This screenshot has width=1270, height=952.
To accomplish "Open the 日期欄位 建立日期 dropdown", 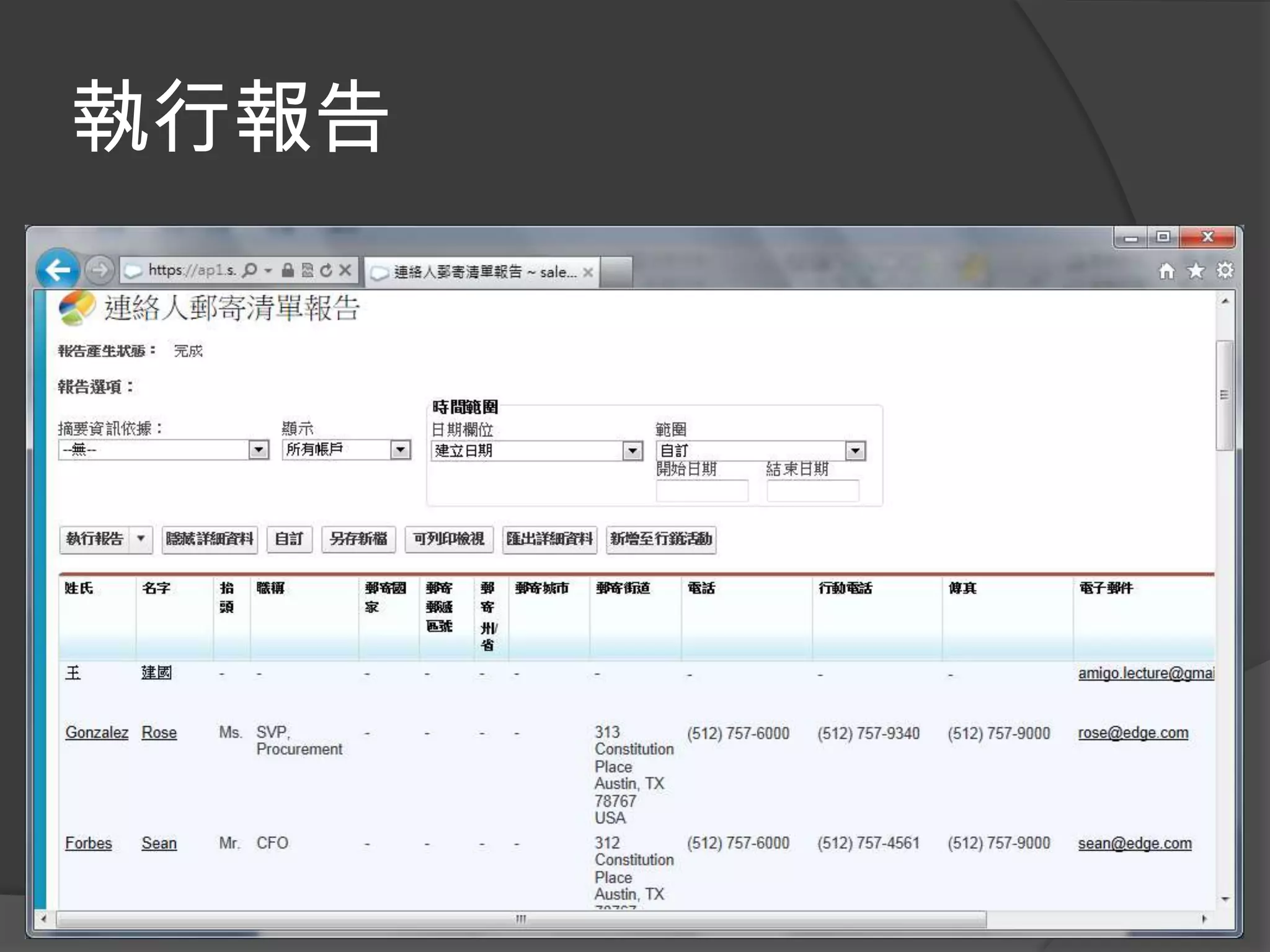I will pyautogui.click(x=536, y=451).
